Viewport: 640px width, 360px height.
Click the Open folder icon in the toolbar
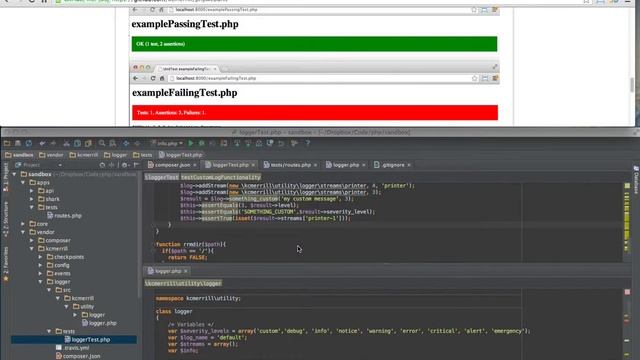[x=7, y=143]
